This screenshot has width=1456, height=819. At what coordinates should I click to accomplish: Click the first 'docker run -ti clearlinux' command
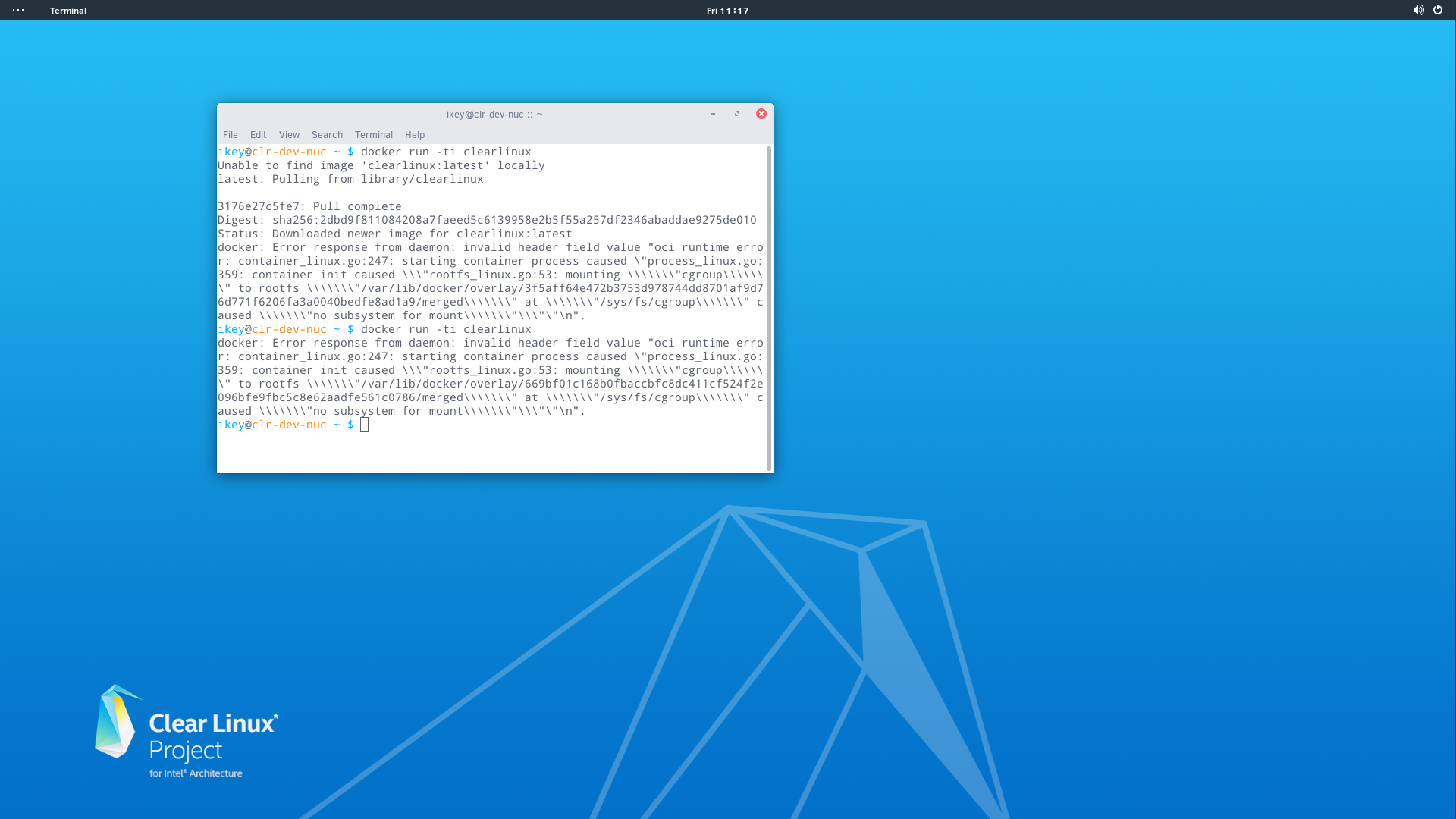click(x=446, y=152)
